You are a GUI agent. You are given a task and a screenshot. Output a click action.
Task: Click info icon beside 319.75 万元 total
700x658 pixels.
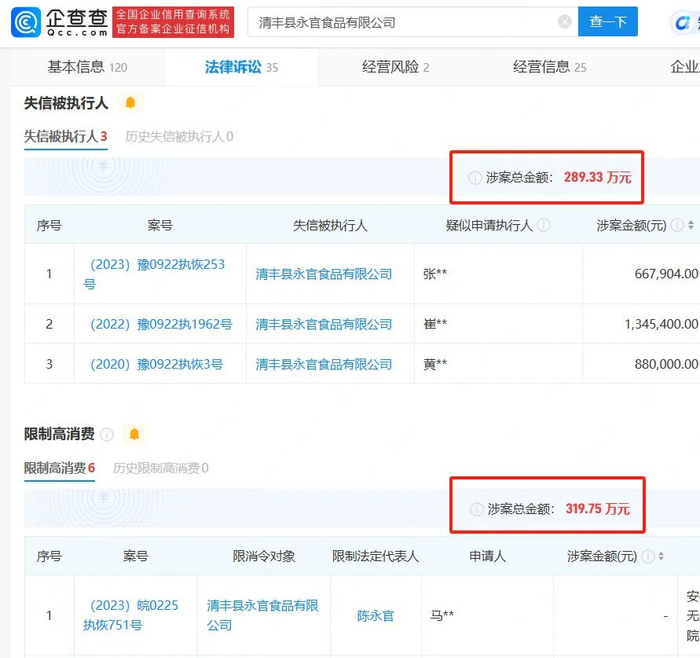click(x=476, y=509)
